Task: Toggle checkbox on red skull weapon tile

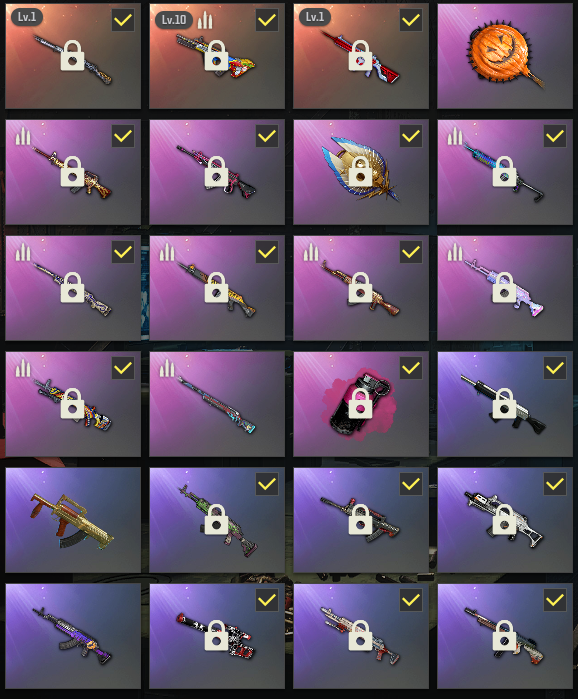Action: click(267, 600)
